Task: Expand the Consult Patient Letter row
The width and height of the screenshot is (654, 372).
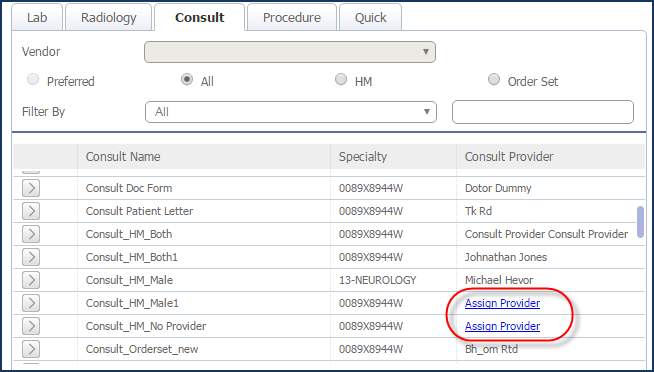Action: click(31, 211)
